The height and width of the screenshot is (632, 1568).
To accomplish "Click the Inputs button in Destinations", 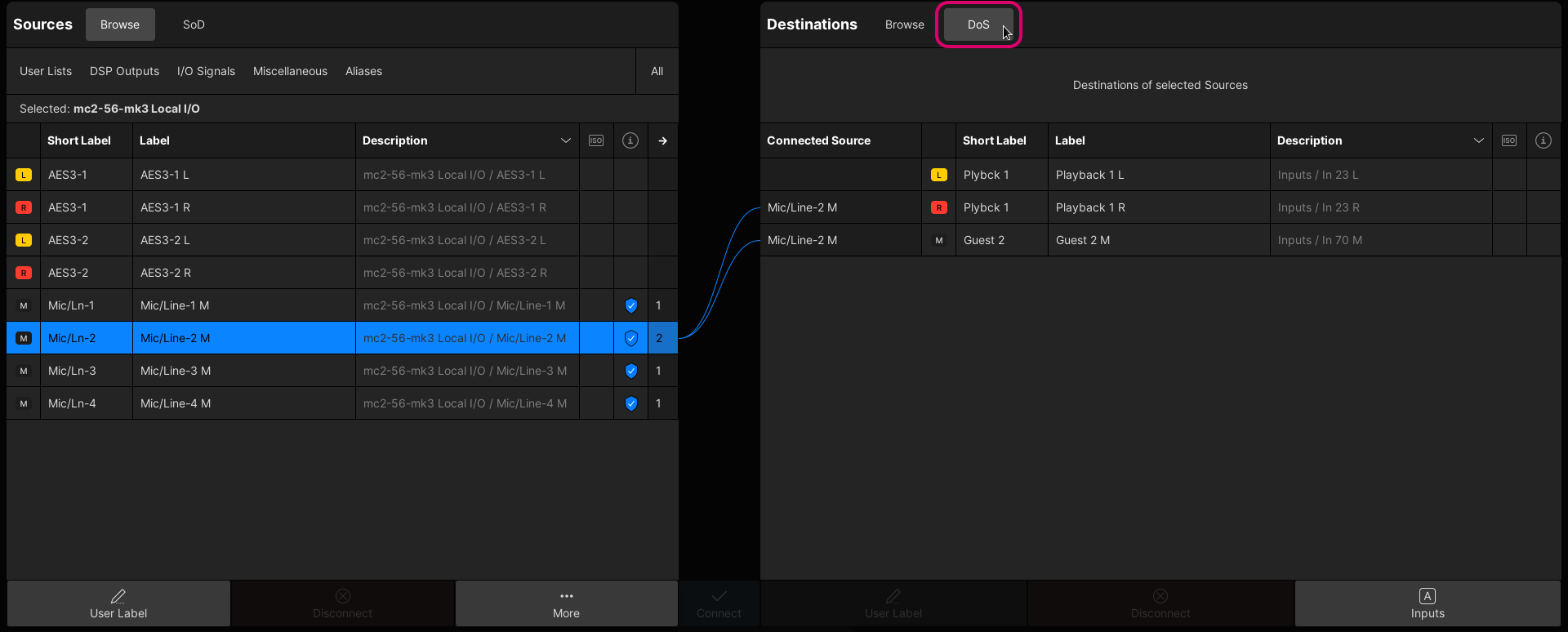I will click(1428, 604).
